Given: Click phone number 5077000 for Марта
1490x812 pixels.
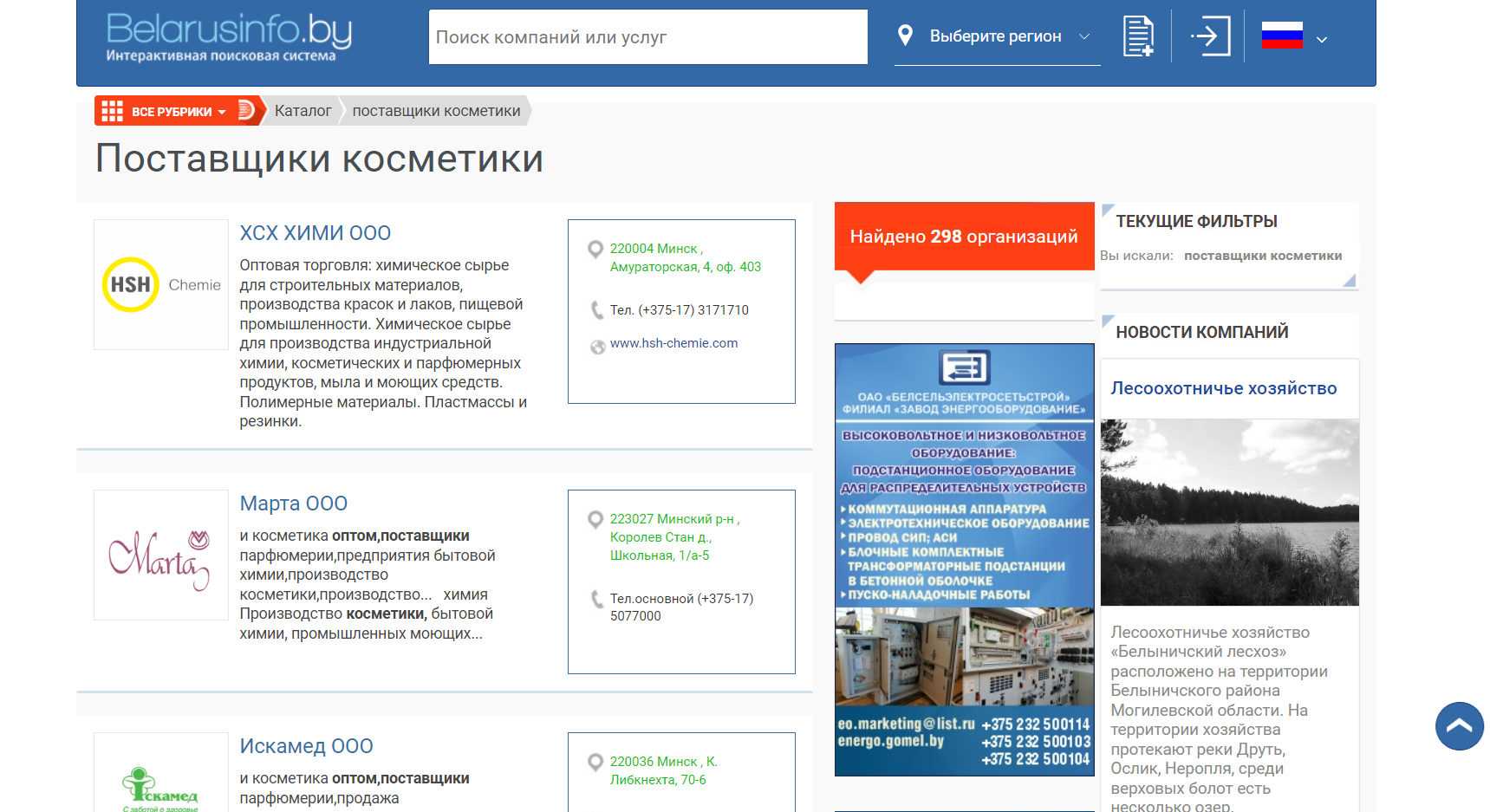Looking at the screenshot, I should tap(635, 616).
